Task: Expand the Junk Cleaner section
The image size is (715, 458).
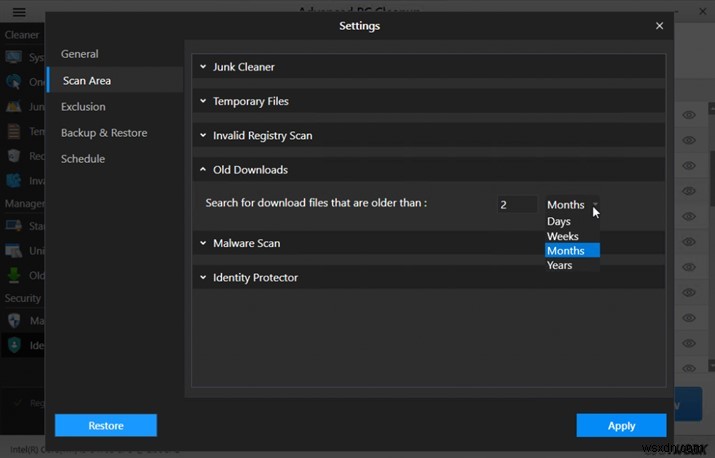Action: tap(243, 67)
